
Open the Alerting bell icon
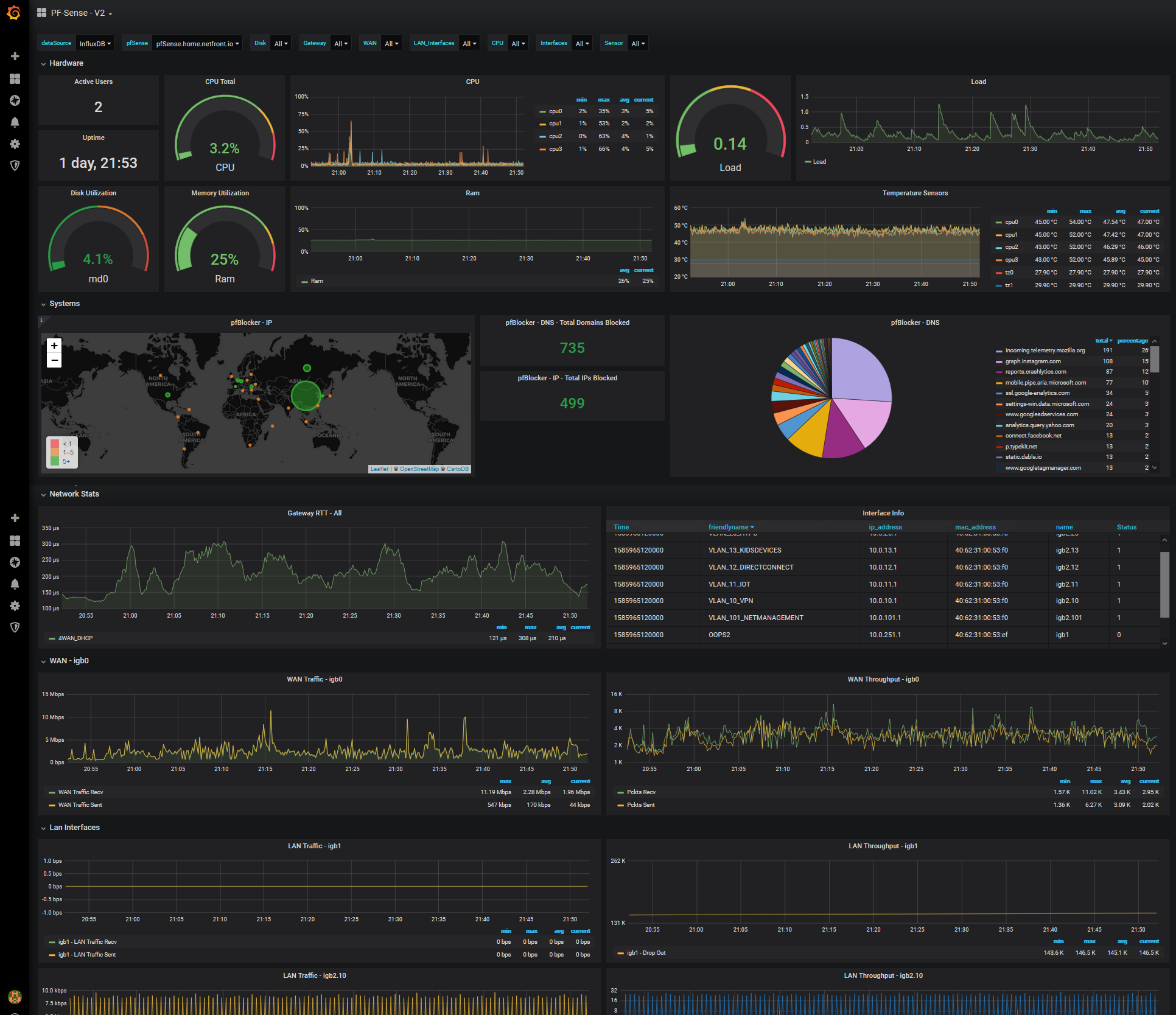pyautogui.click(x=15, y=122)
